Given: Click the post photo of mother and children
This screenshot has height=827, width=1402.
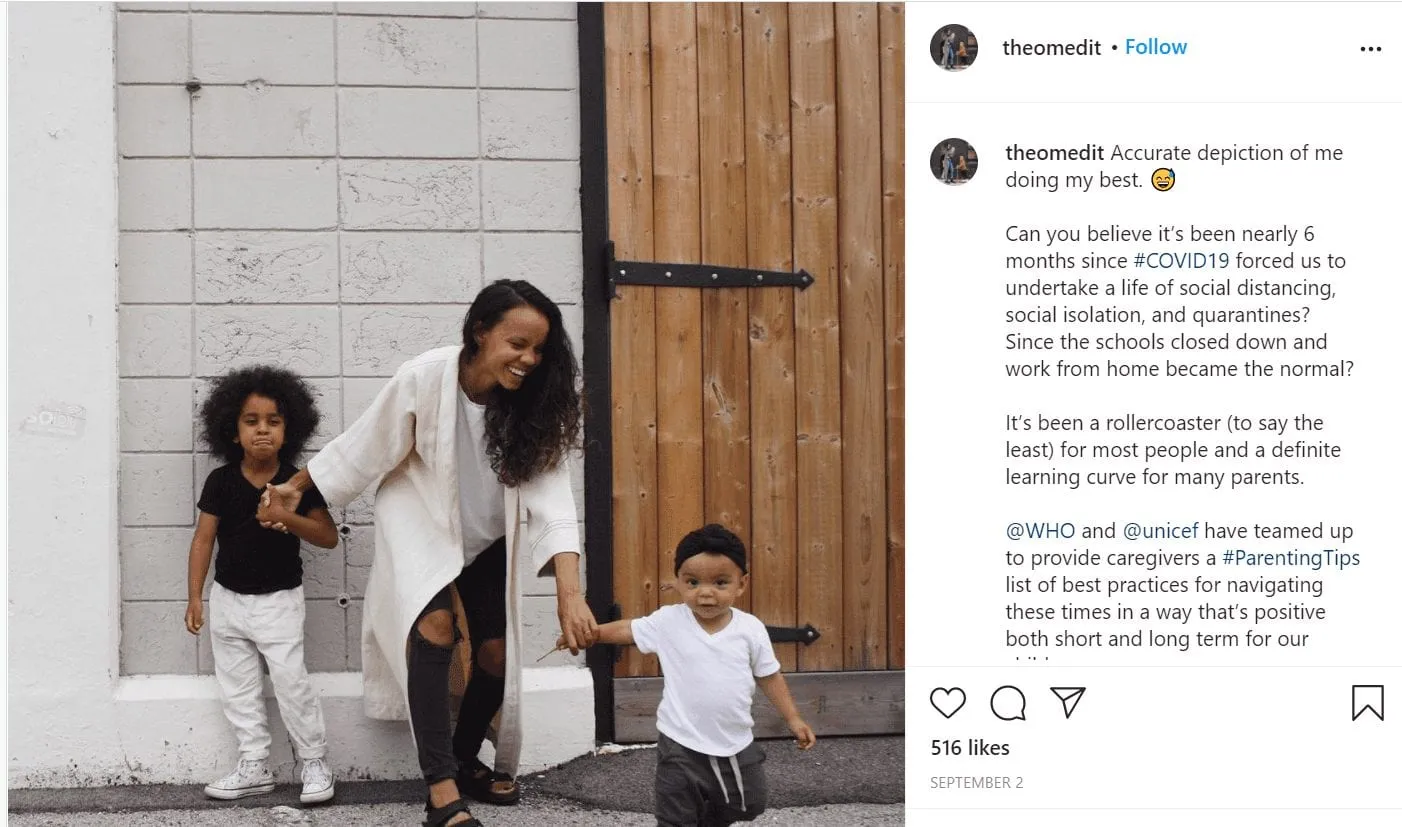Looking at the screenshot, I should click(456, 414).
